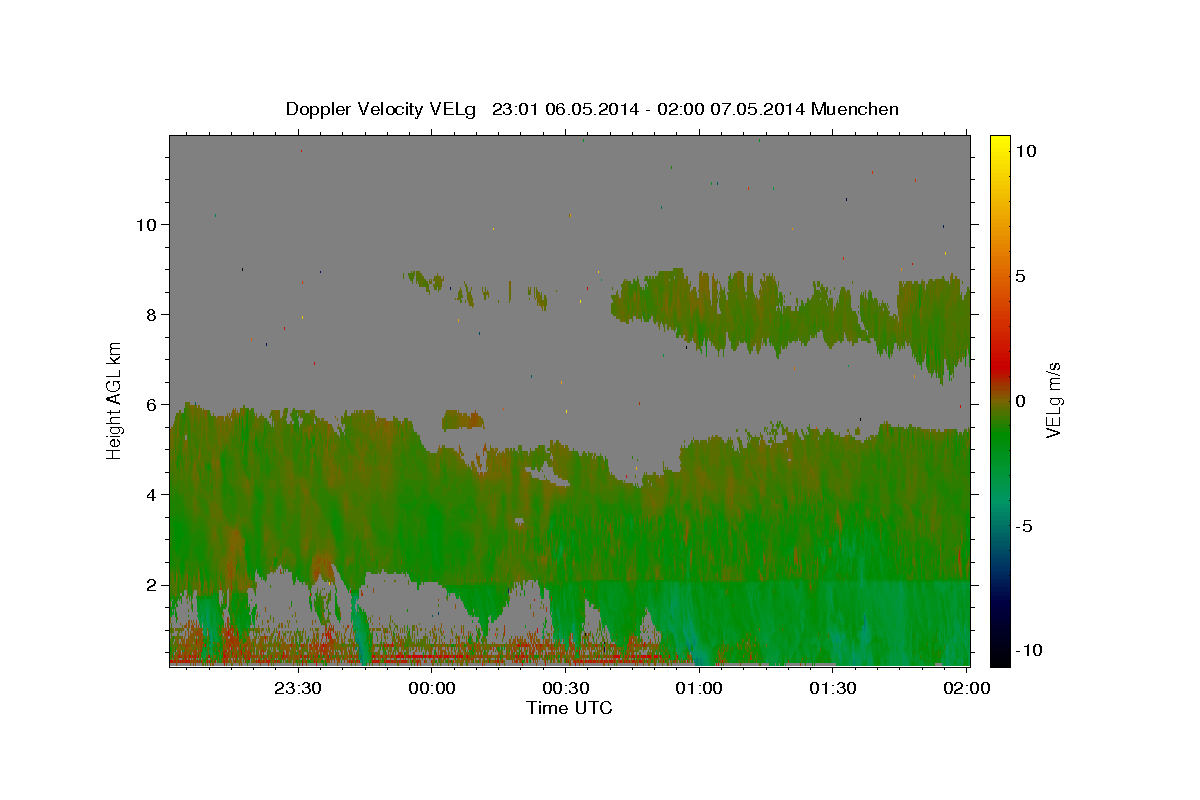Viewport: 1200px width, 800px height.
Task: Click the colorbar label '-10'
Action: [x=1027, y=650]
